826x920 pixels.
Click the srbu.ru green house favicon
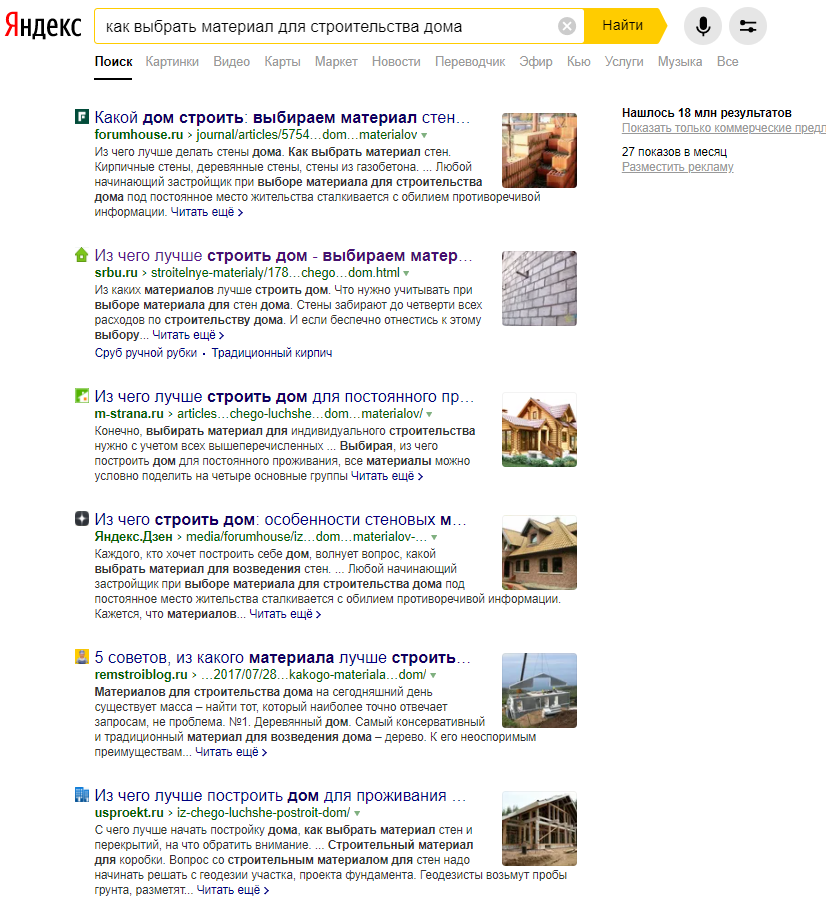pyautogui.click(x=82, y=255)
